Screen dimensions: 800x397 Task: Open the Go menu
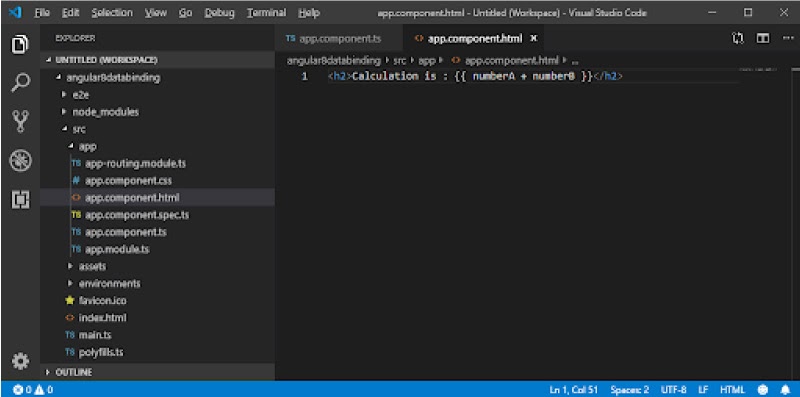coord(185,13)
